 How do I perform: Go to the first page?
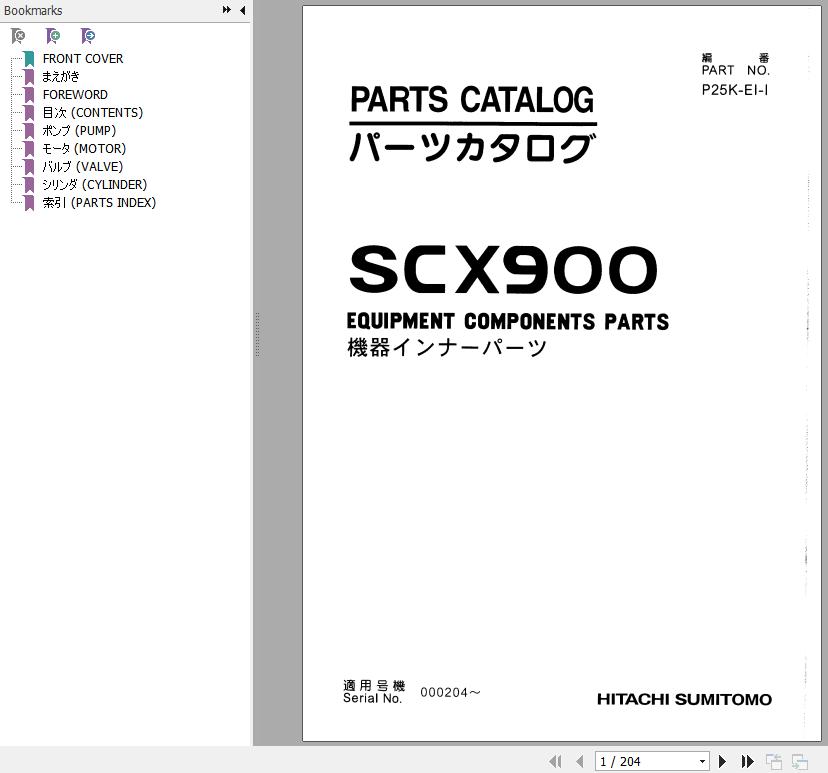555,761
